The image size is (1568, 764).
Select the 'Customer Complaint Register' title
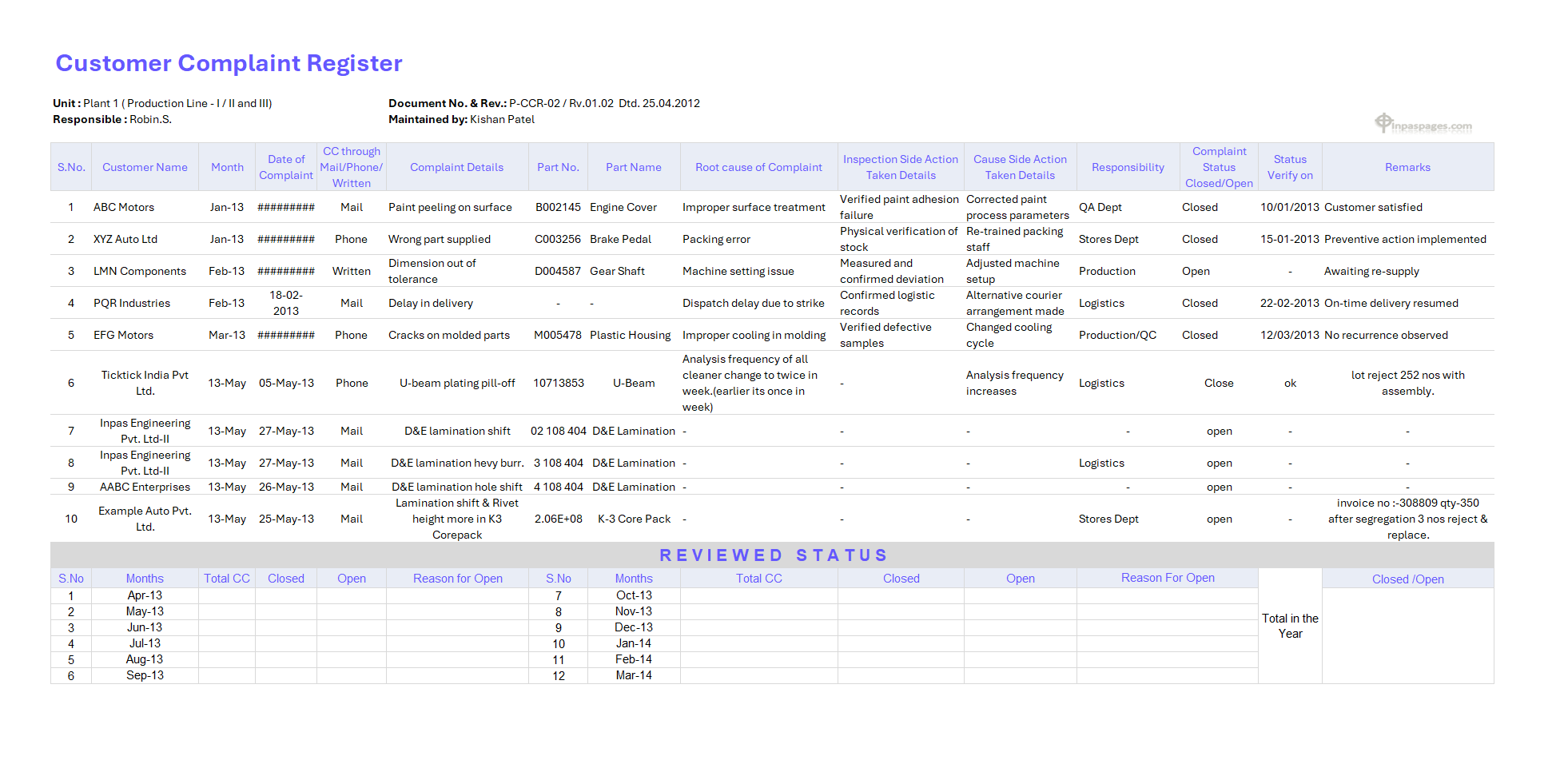(x=229, y=63)
